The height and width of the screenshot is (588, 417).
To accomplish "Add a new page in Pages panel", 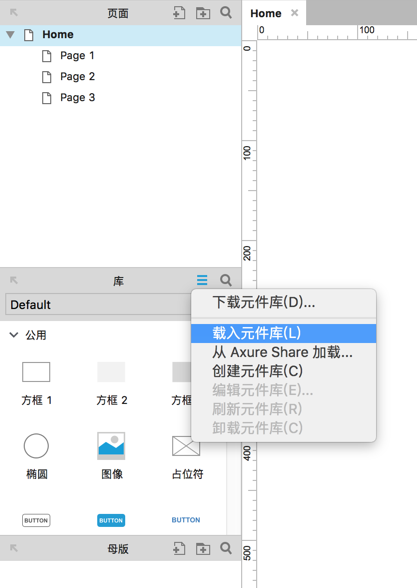I will [179, 13].
